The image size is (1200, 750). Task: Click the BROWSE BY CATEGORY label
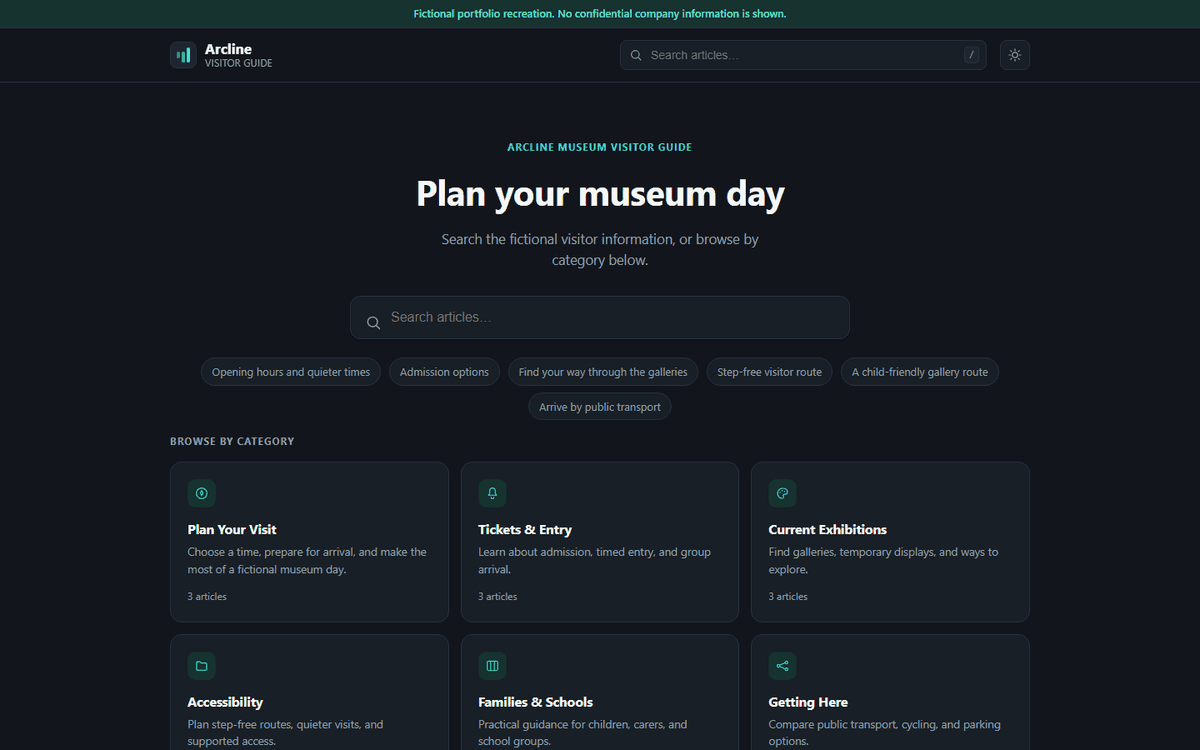pos(232,441)
